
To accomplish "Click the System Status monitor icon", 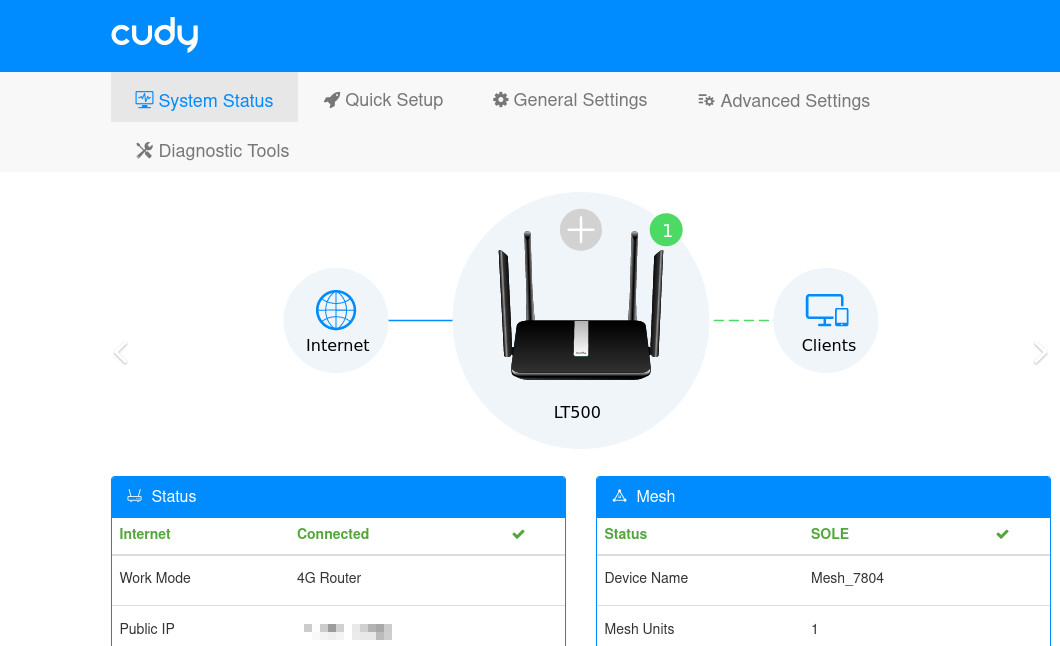I will tap(144, 100).
